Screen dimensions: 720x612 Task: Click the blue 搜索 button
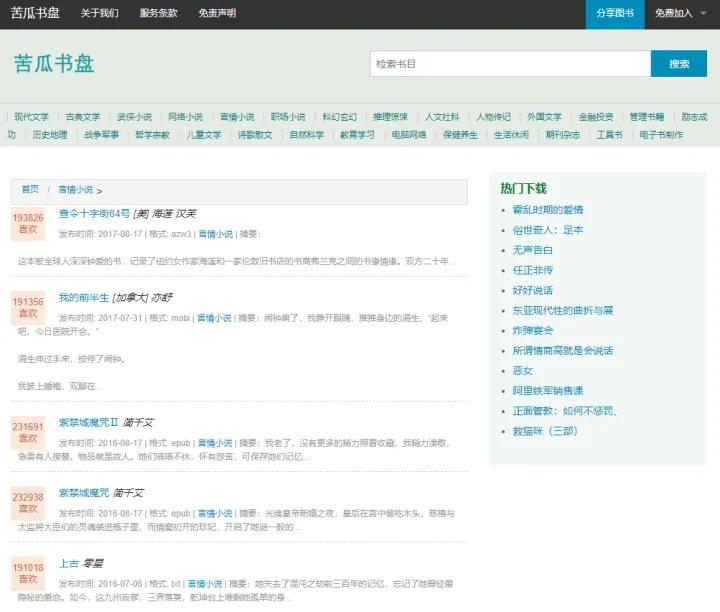point(679,64)
